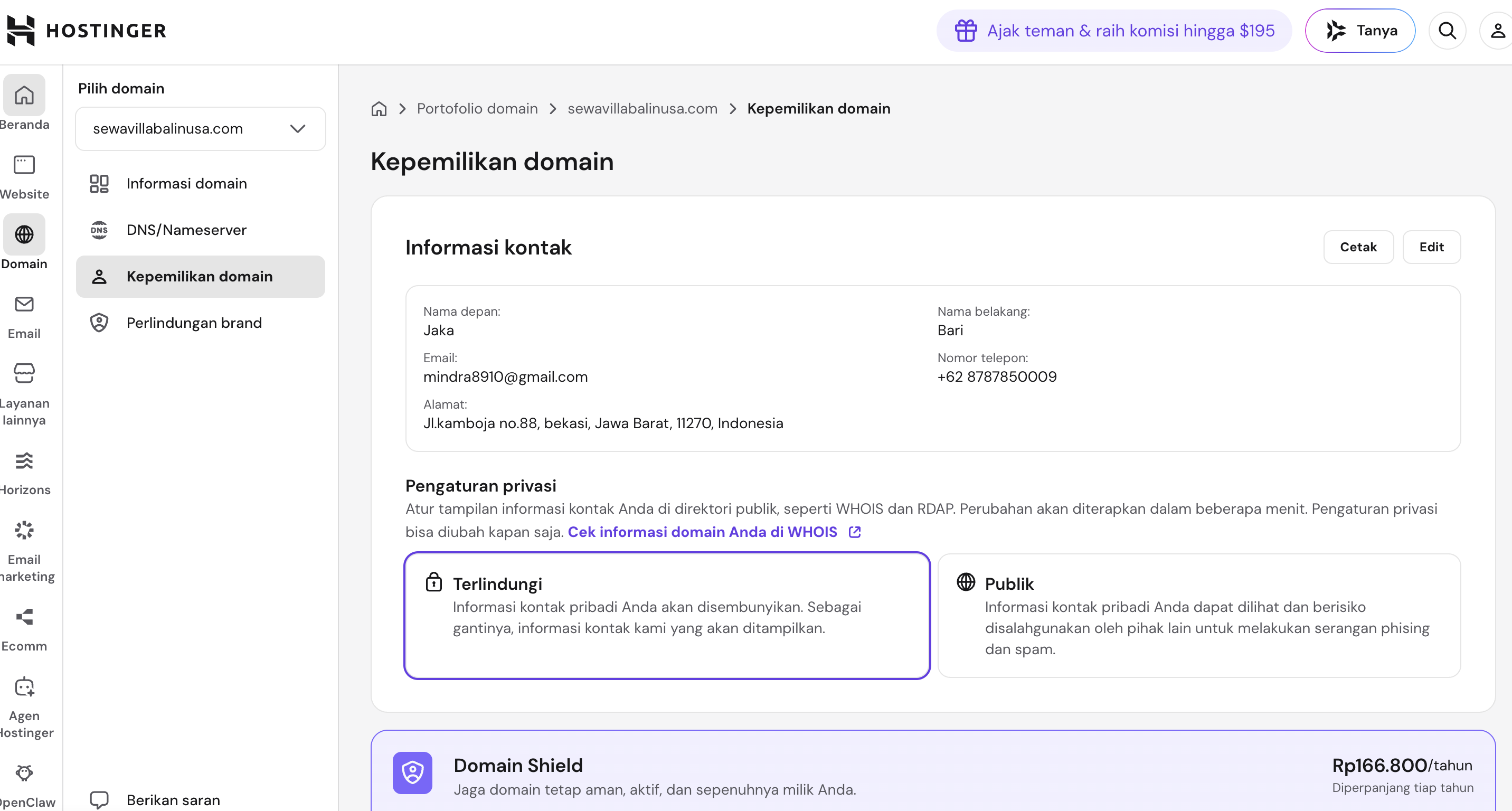Viewport: 1512px width, 811px height.
Task: Open the Website sidebar icon
Action: [24, 165]
